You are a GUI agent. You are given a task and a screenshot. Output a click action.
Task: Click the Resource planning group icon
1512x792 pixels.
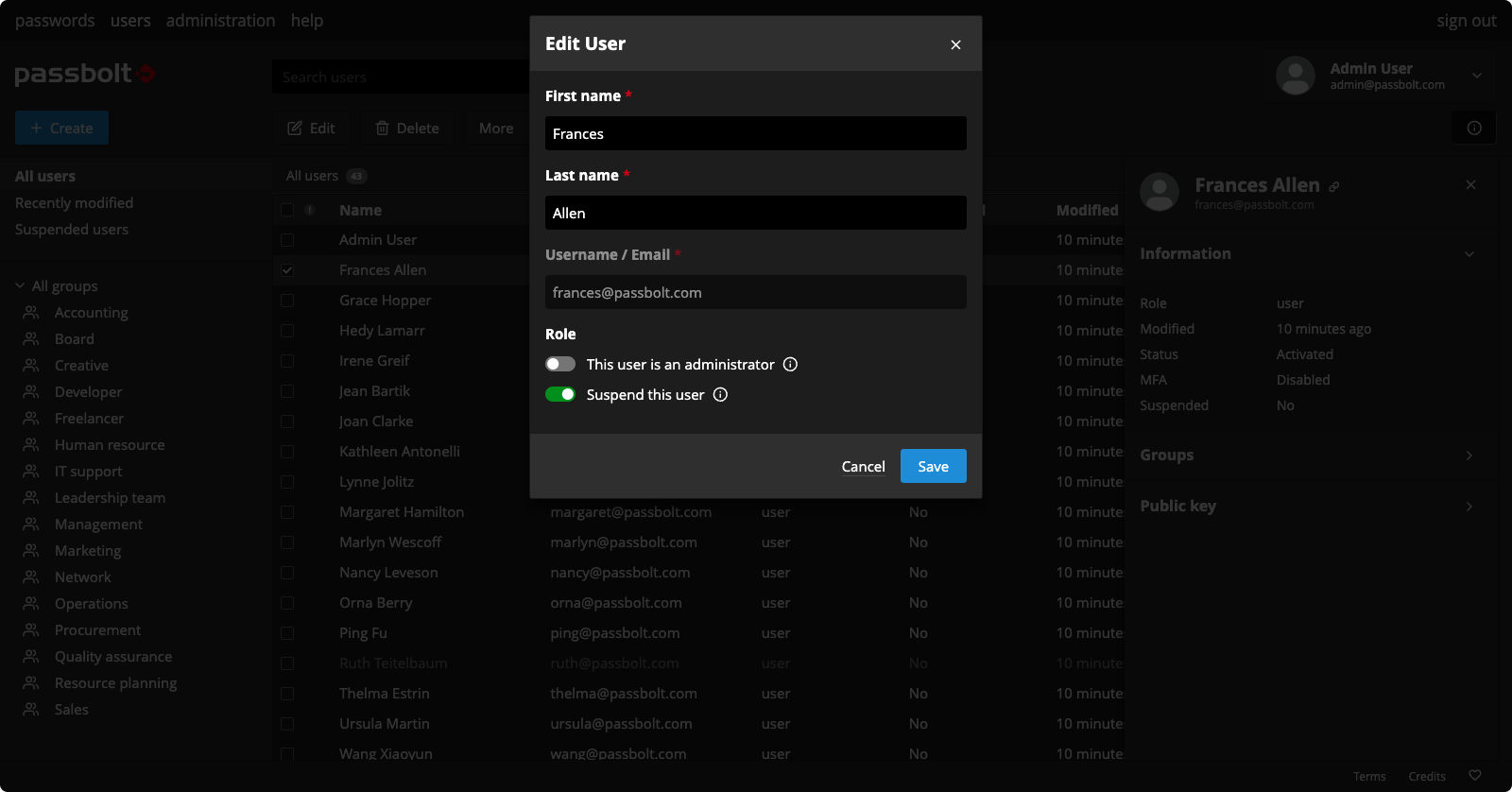click(31, 682)
